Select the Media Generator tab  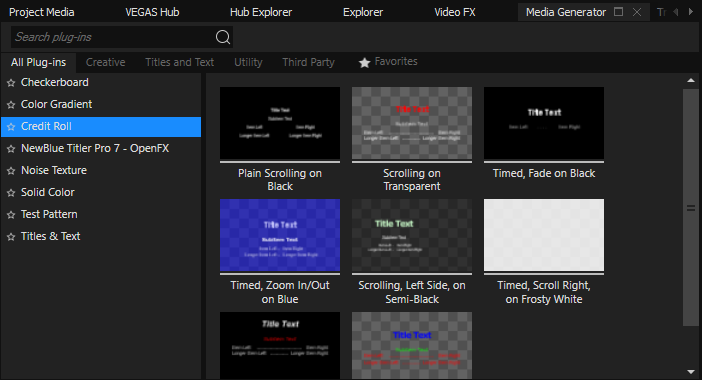(566, 12)
